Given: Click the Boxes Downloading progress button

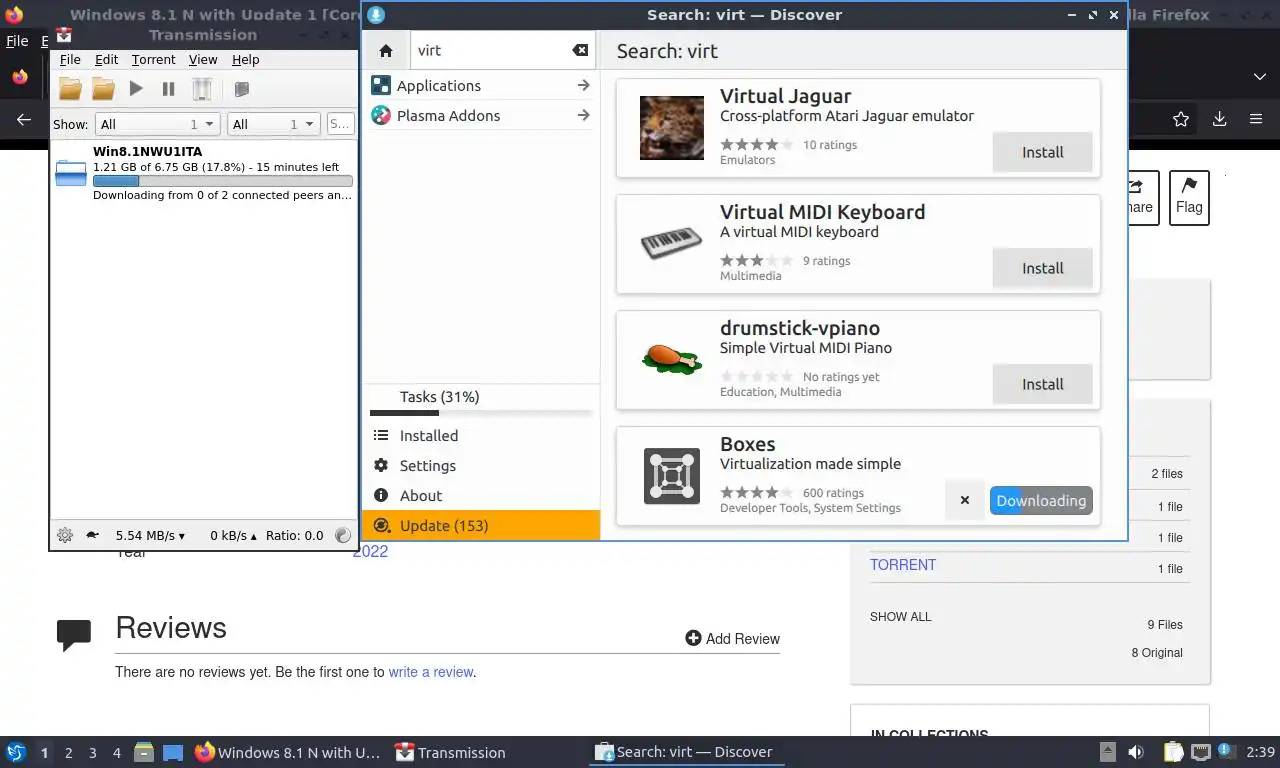Looking at the screenshot, I should (x=1041, y=500).
